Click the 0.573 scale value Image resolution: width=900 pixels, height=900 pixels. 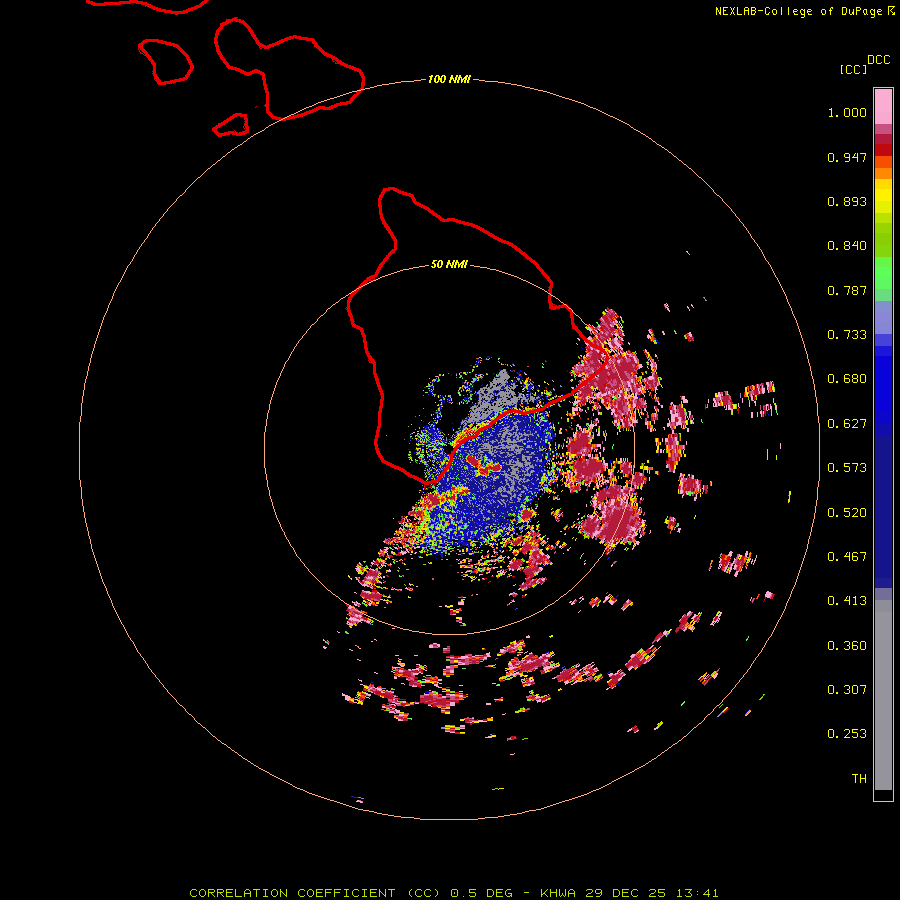(x=847, y=468)
